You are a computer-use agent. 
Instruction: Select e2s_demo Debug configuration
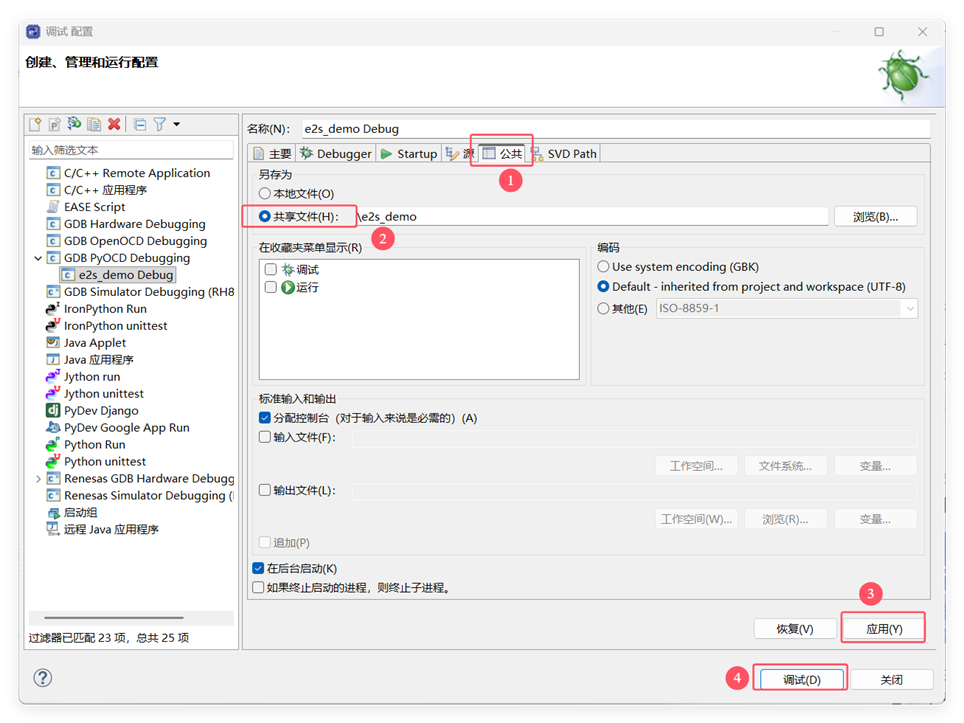point(118,275)
